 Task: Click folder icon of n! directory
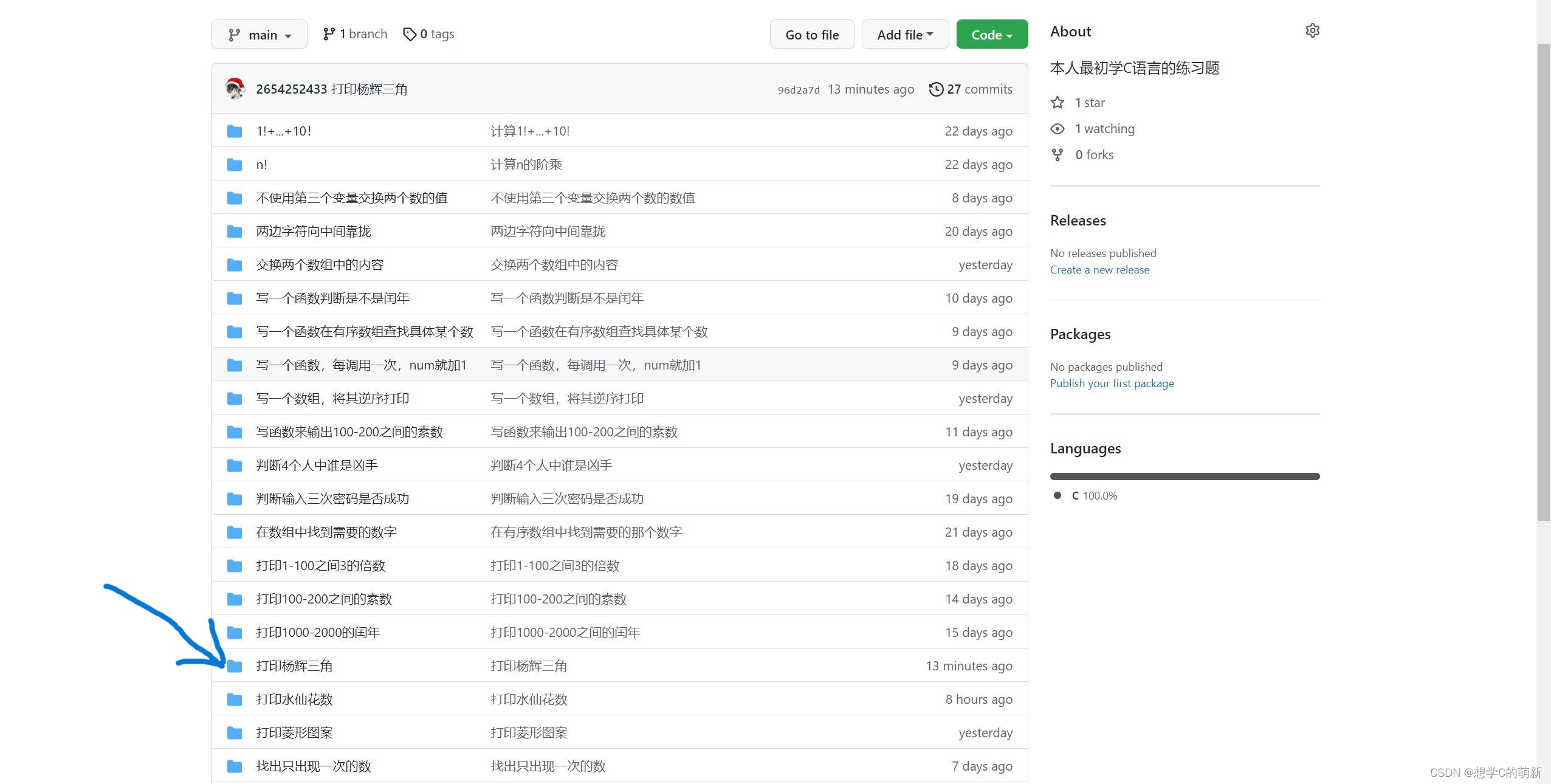click(235, 165)
